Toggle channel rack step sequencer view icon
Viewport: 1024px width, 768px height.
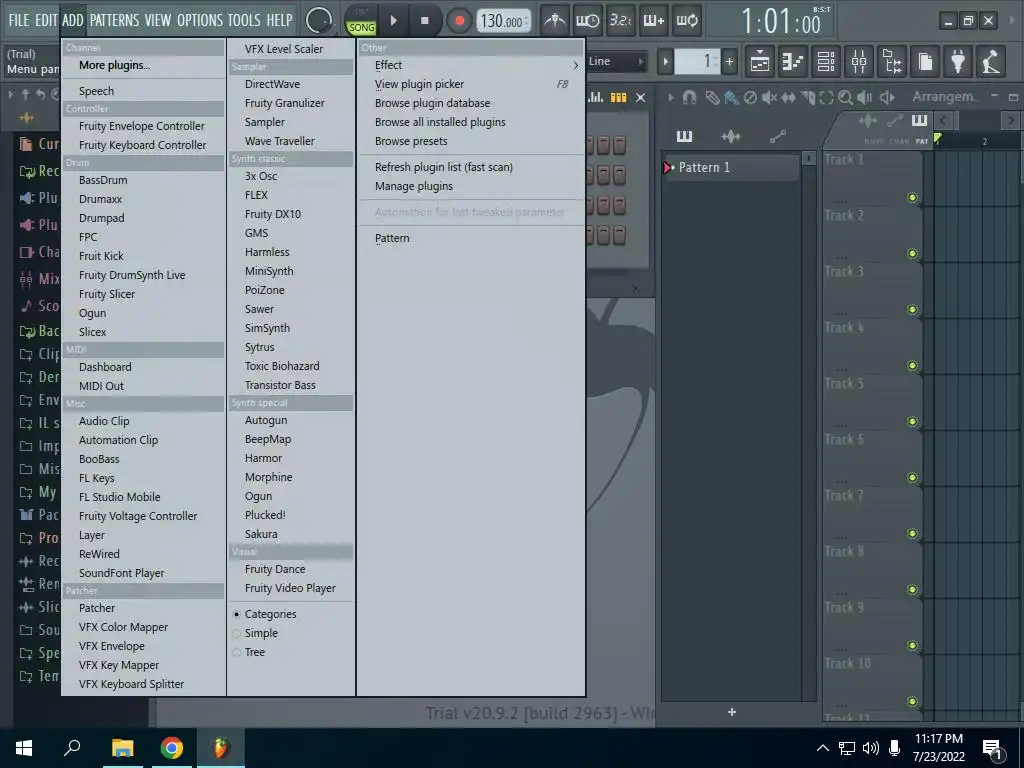(x=618, y=97)
